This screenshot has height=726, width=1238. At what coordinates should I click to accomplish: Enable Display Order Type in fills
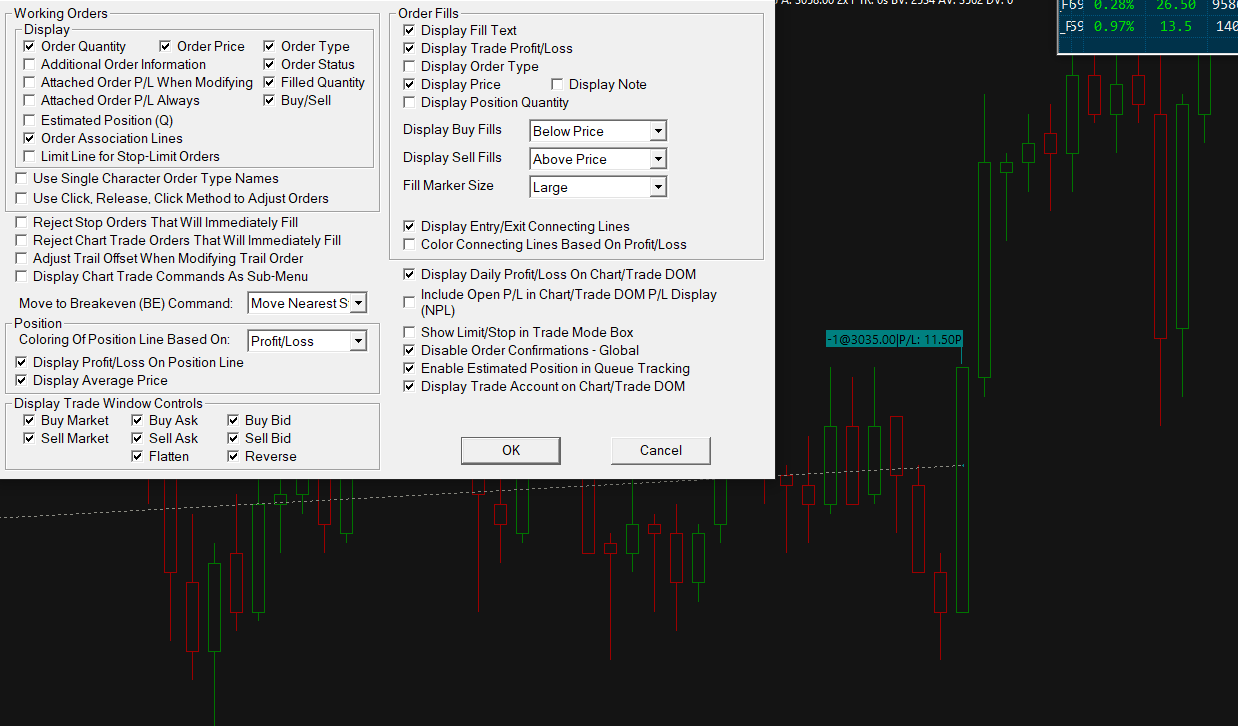click(409, 67)
